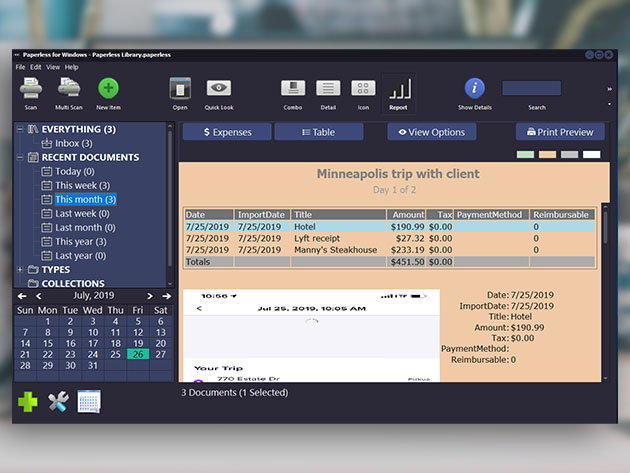Choose the green color swatch
The width and height of the screenshot is (630, 473).
point(525,155)
